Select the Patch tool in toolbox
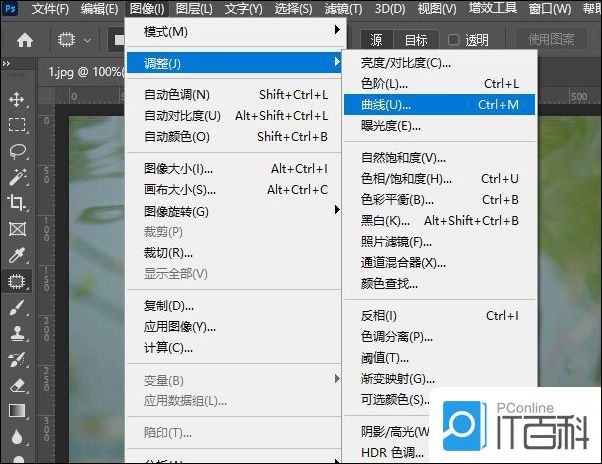Image resolution: width=602 pixels, height=464 pixels. 17,281
